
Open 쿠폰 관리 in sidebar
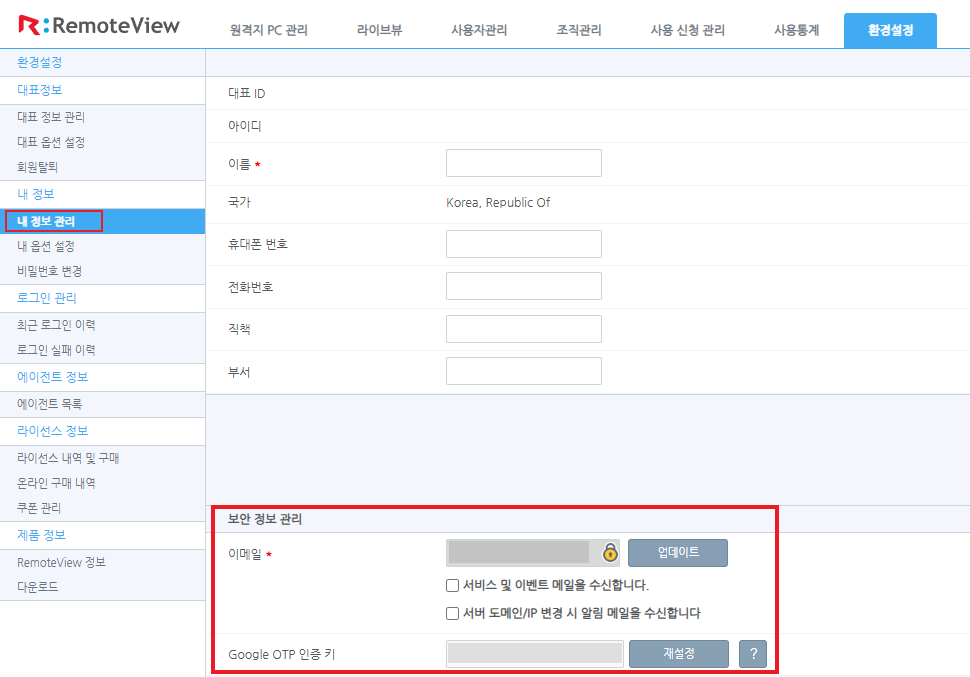(x=39, y=508)
